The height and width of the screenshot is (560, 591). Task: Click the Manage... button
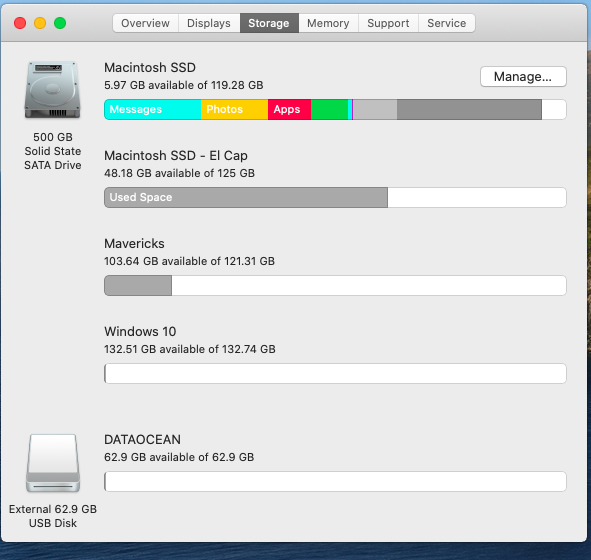[523, 77]
